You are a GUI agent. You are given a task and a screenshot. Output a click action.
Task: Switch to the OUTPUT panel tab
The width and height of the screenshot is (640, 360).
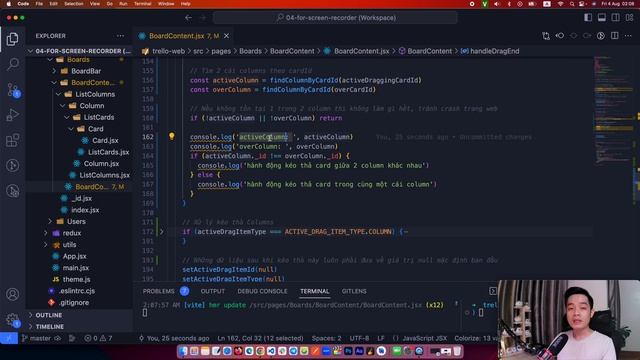213,291
